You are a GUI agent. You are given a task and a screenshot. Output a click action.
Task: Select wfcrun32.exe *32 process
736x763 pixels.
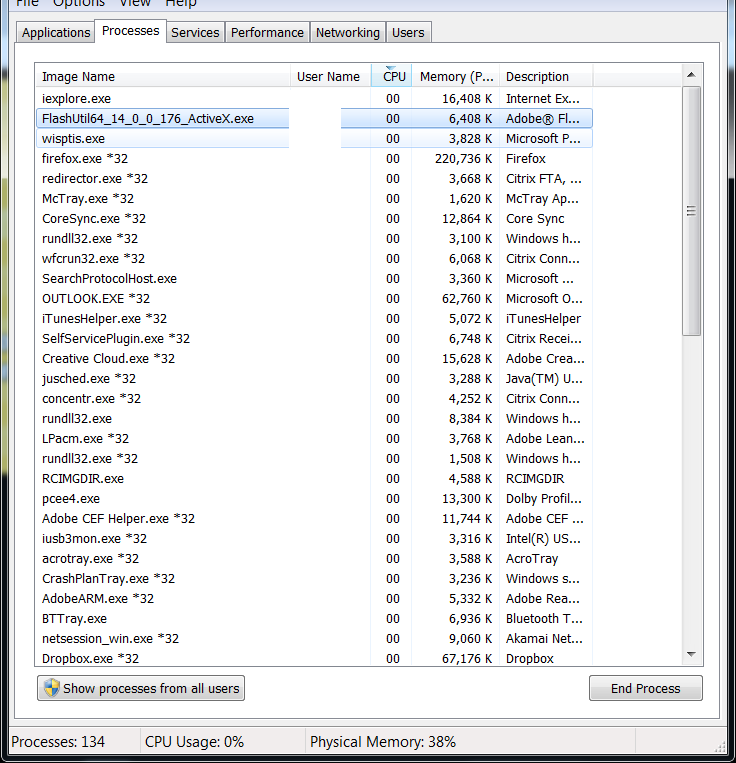(314, 258)
